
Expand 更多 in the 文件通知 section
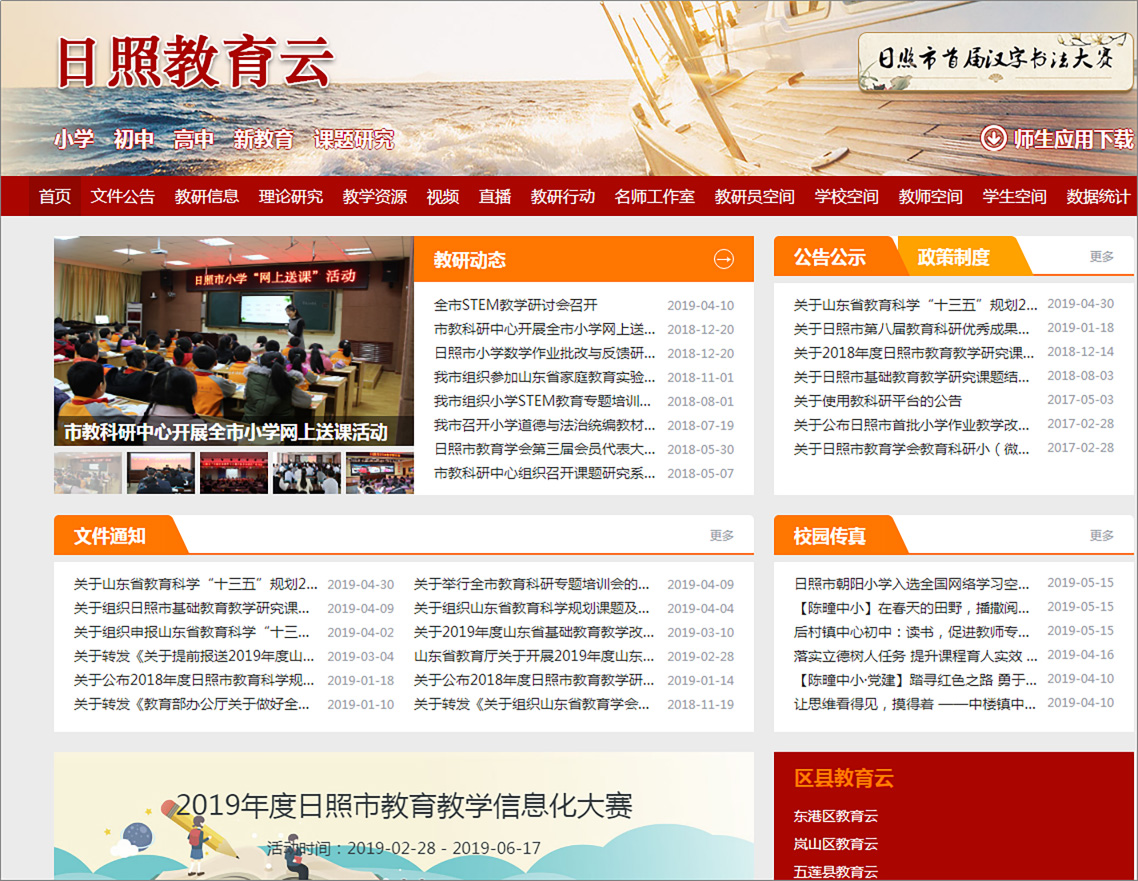(x=722, y=536)
